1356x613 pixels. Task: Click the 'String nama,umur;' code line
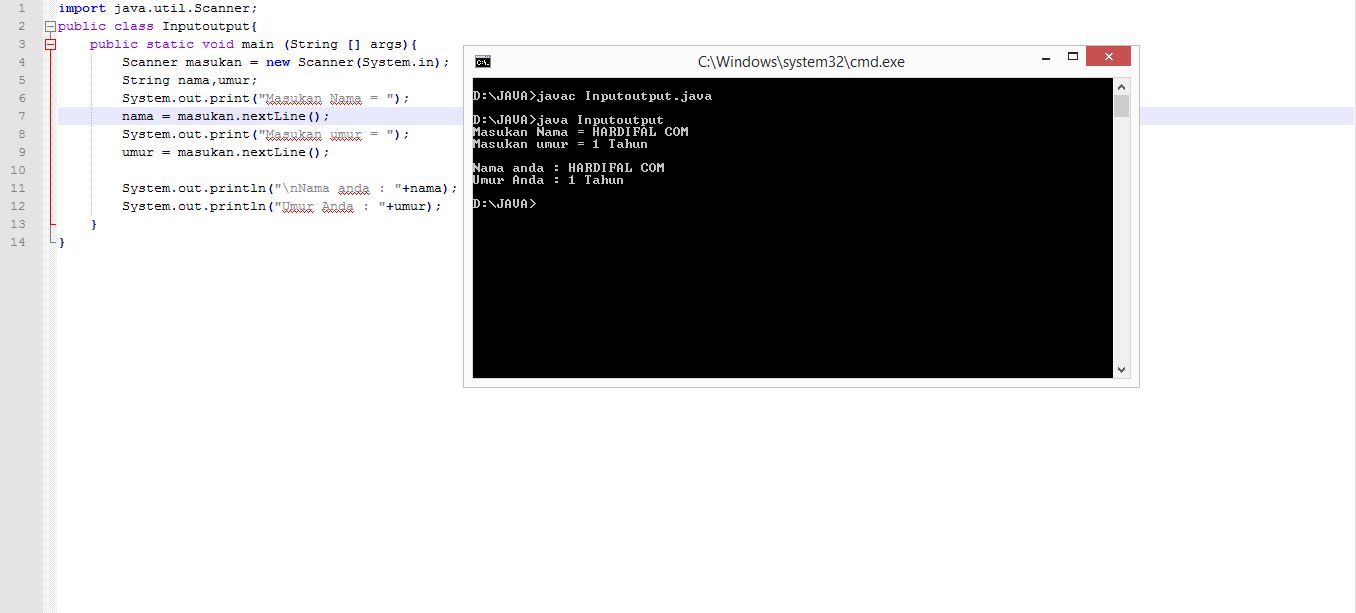click(190, 80)
